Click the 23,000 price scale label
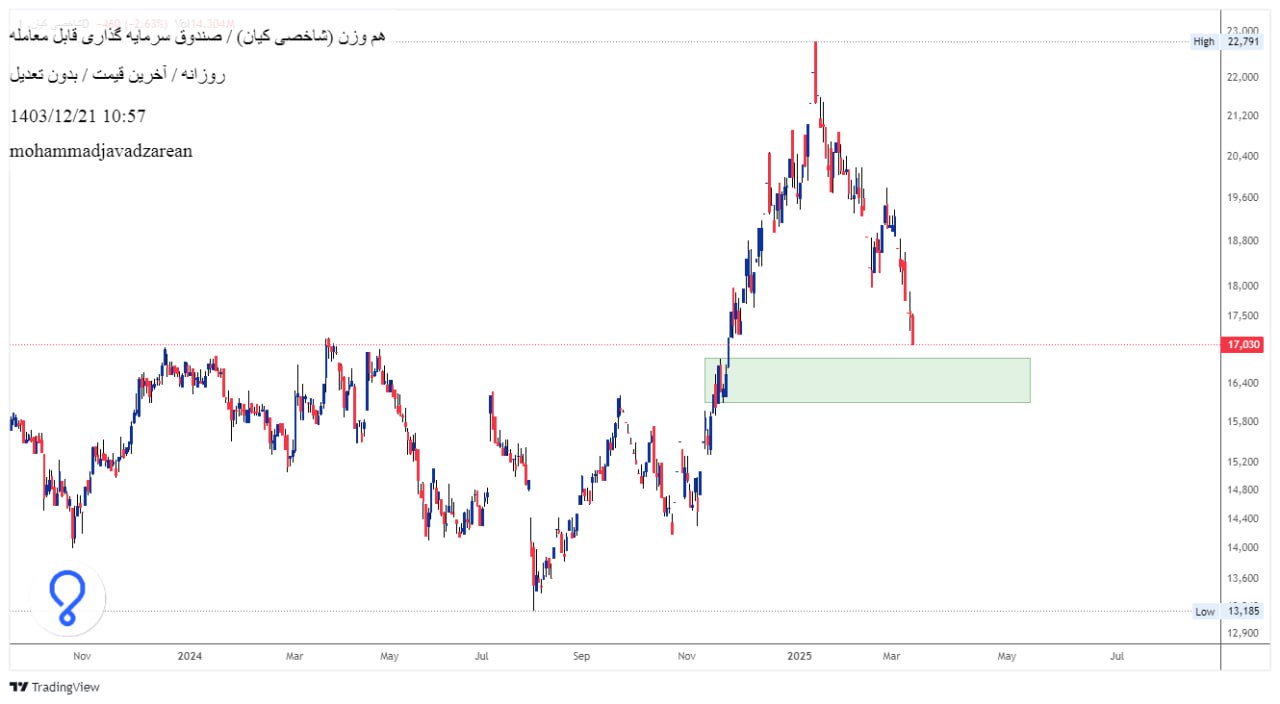The width and height of the screenshot is (1280, 704). click(1244, 31)
